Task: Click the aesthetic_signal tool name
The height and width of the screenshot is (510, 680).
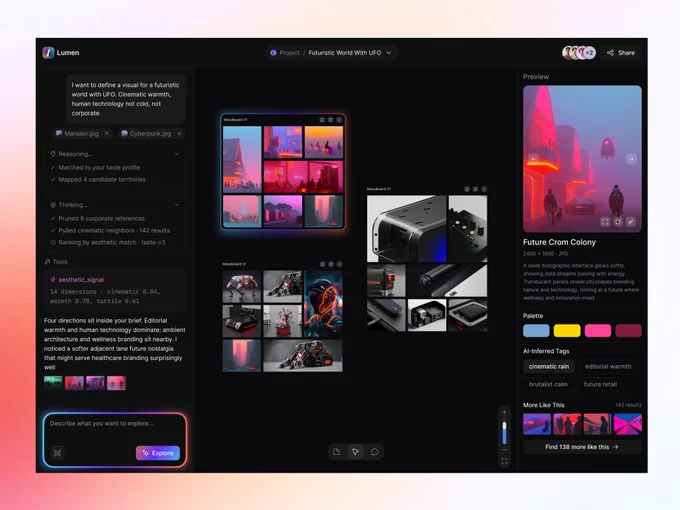Action: click(81, 280)
